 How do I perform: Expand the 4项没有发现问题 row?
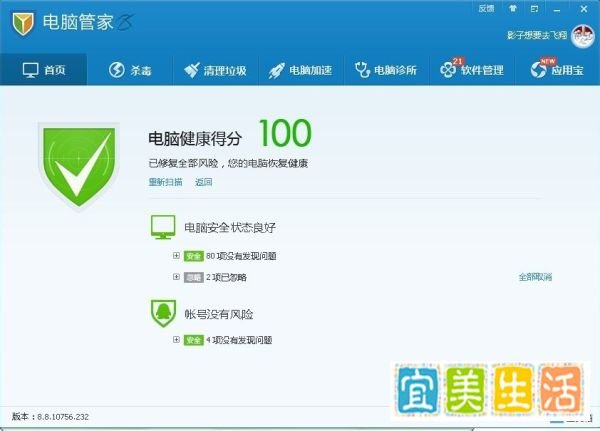[176, 339]
